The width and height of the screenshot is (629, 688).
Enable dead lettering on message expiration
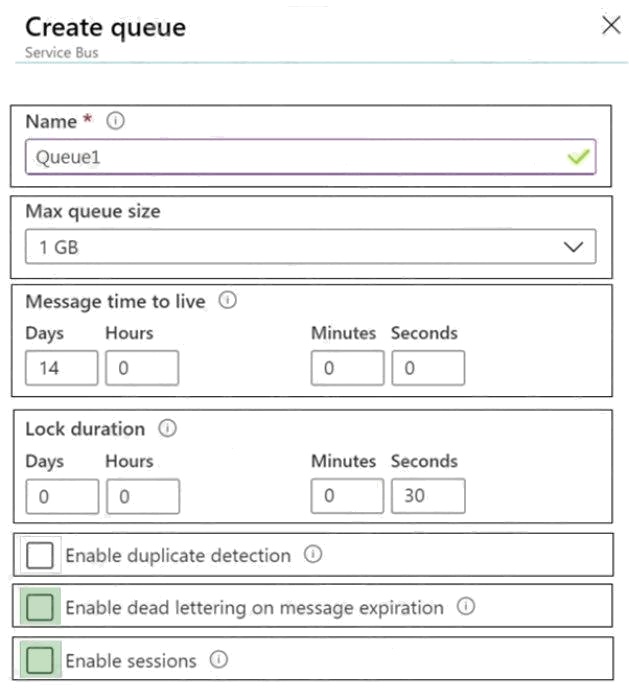(x=40, y=607)
